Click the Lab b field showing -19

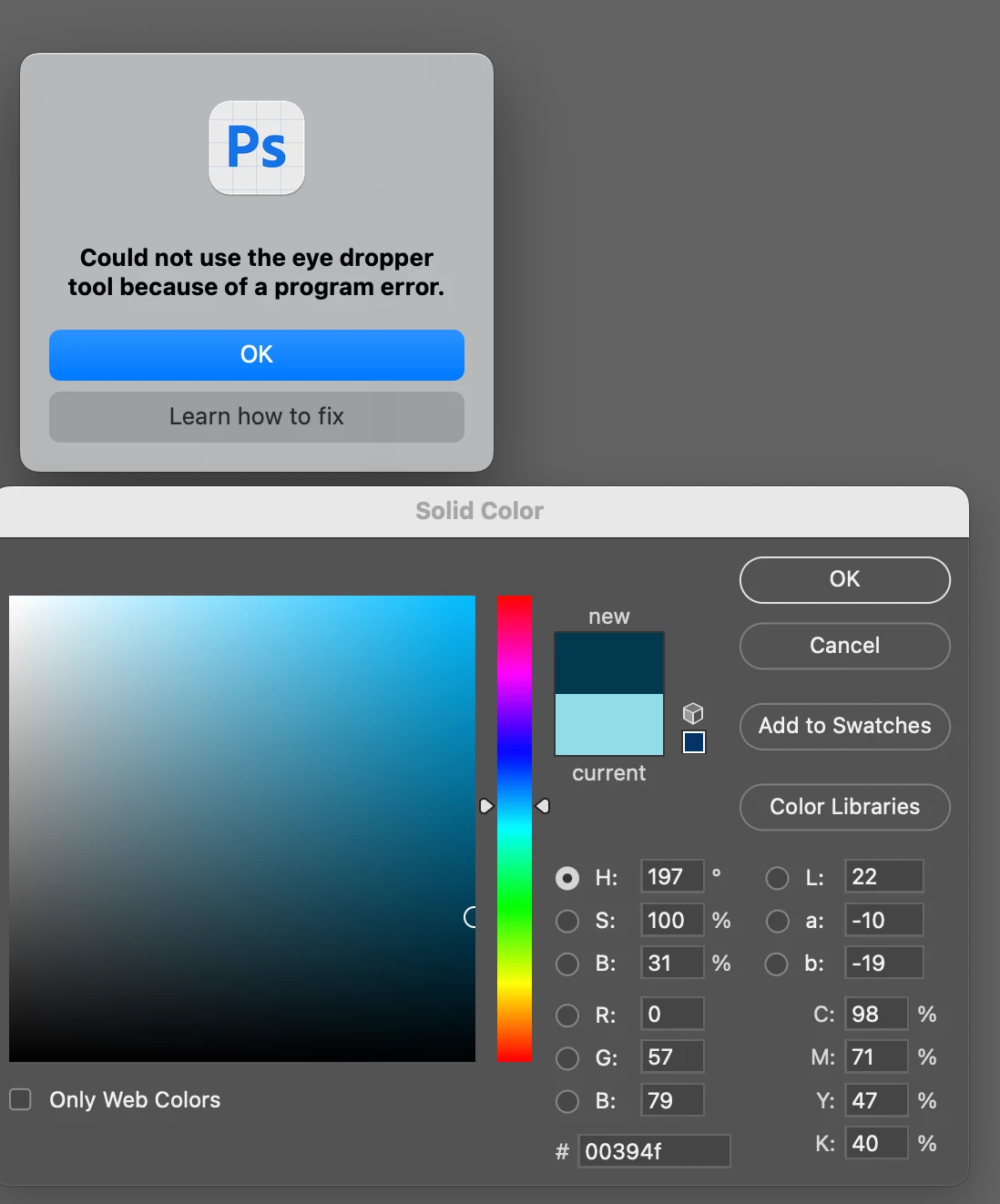coord(884,963)
